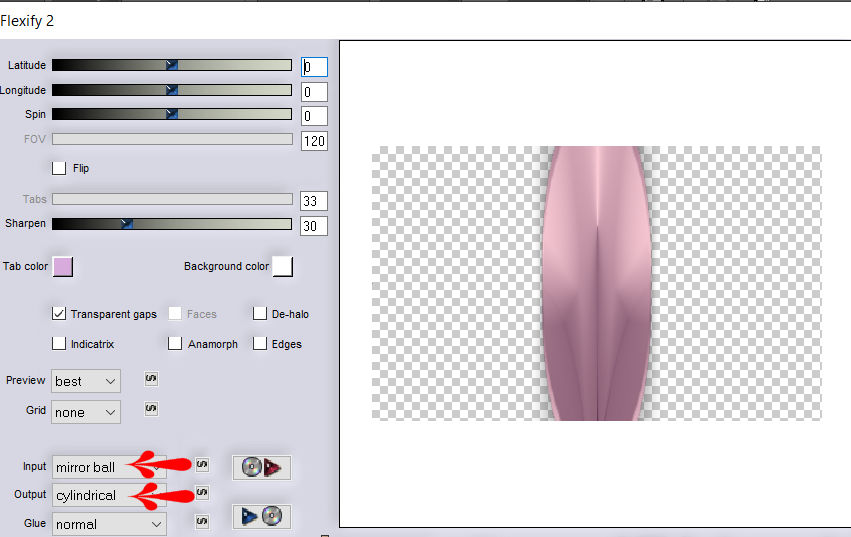Click the blue-arrow-and-disc button beside Glue

point(262,516)
